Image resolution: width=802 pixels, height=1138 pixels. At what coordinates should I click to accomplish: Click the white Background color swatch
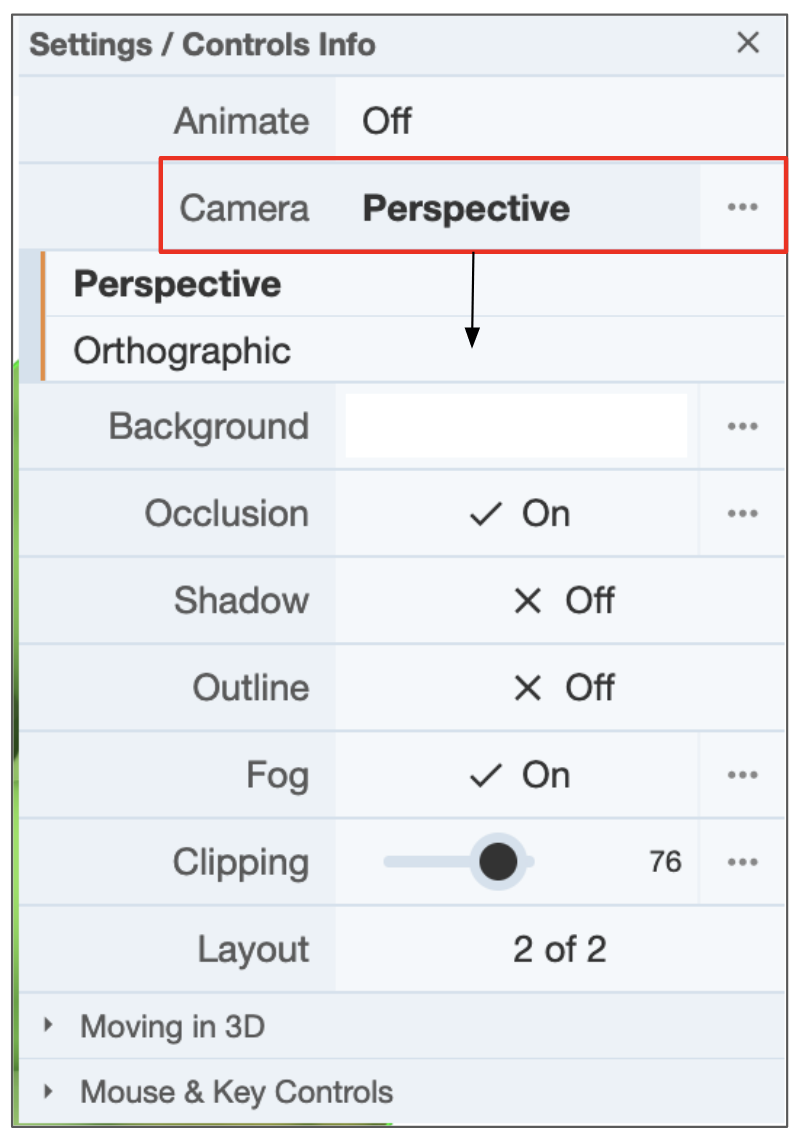pyautogui.click(x=516, y=426)
